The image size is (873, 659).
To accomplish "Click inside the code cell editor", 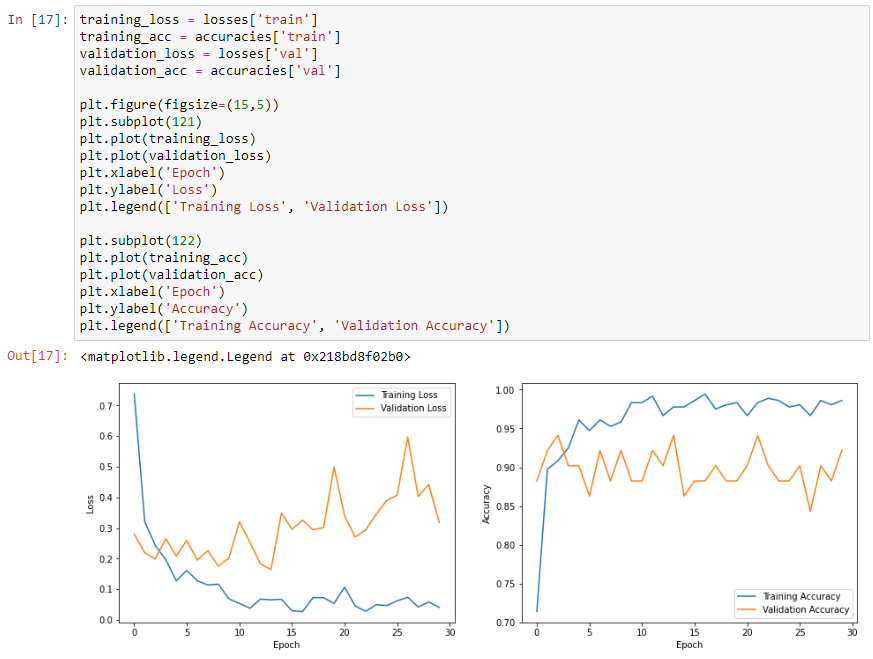I will pyautogui.click(x=472, y=173).
